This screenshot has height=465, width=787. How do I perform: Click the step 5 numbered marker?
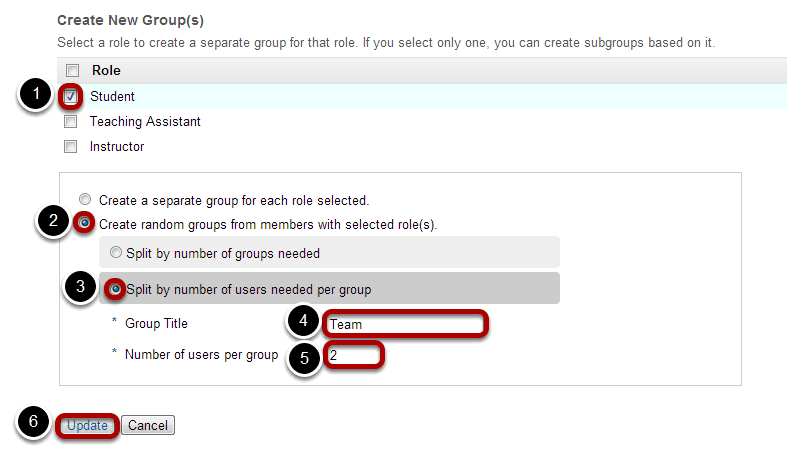coord(304,358)
